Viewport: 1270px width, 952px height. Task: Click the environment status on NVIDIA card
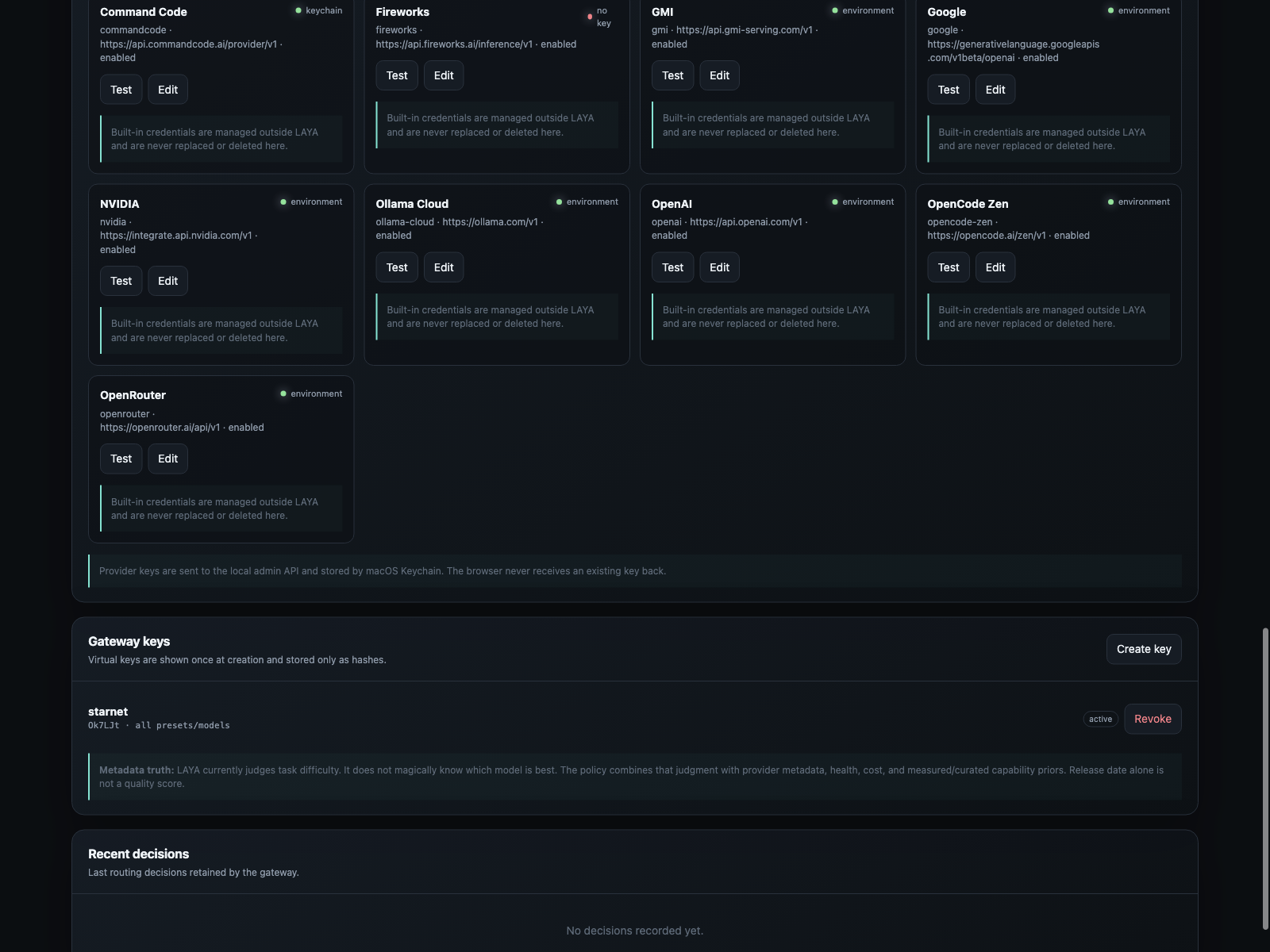click(x=311, y=202)
